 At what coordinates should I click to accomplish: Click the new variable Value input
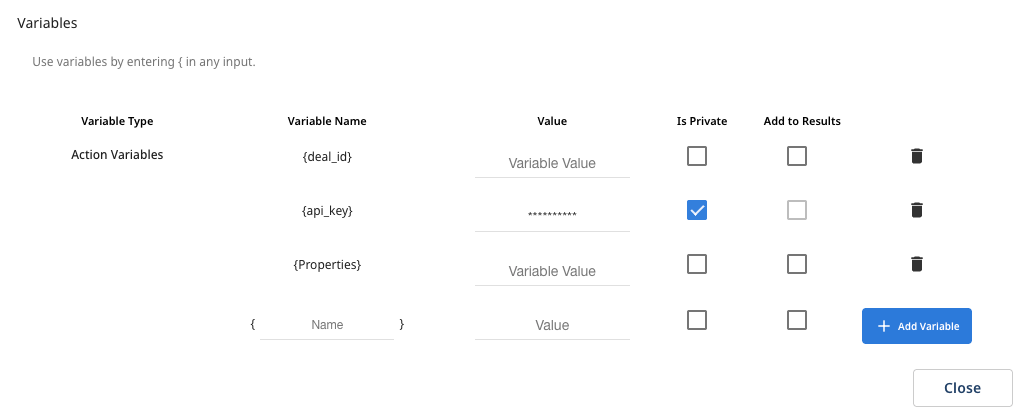coord(552,325)
